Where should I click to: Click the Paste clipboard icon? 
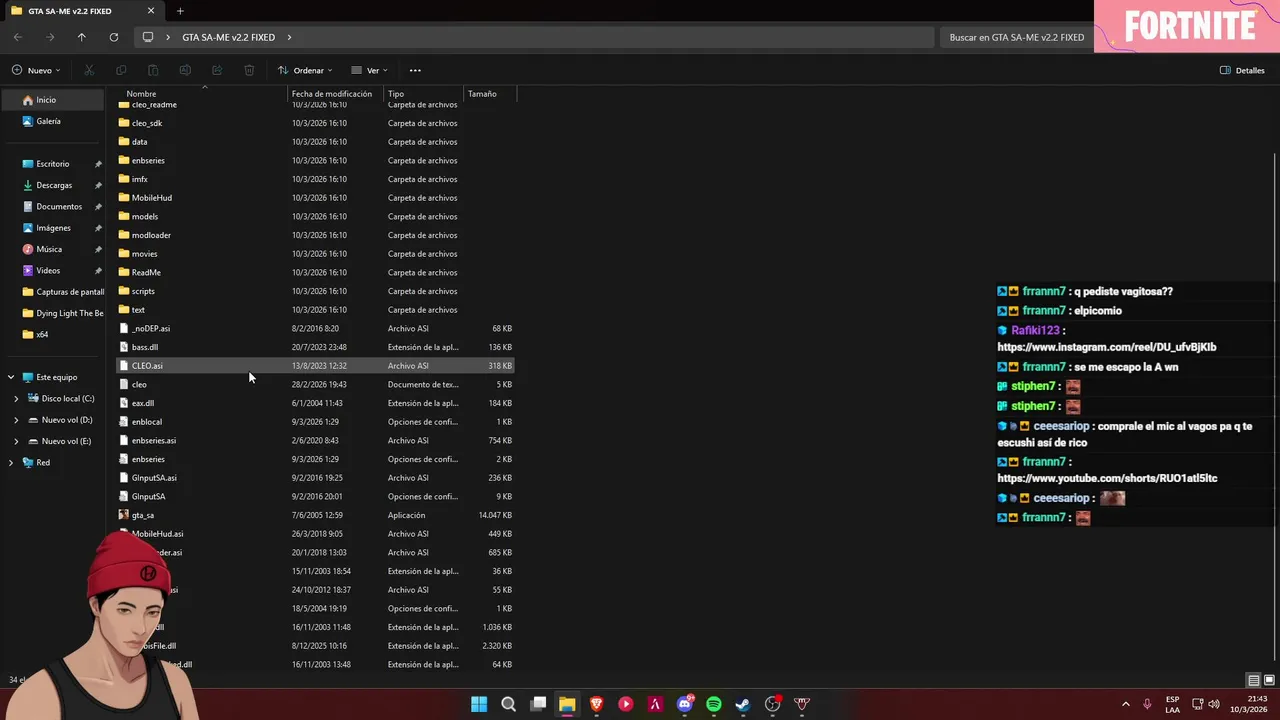[x=153, y=70]
